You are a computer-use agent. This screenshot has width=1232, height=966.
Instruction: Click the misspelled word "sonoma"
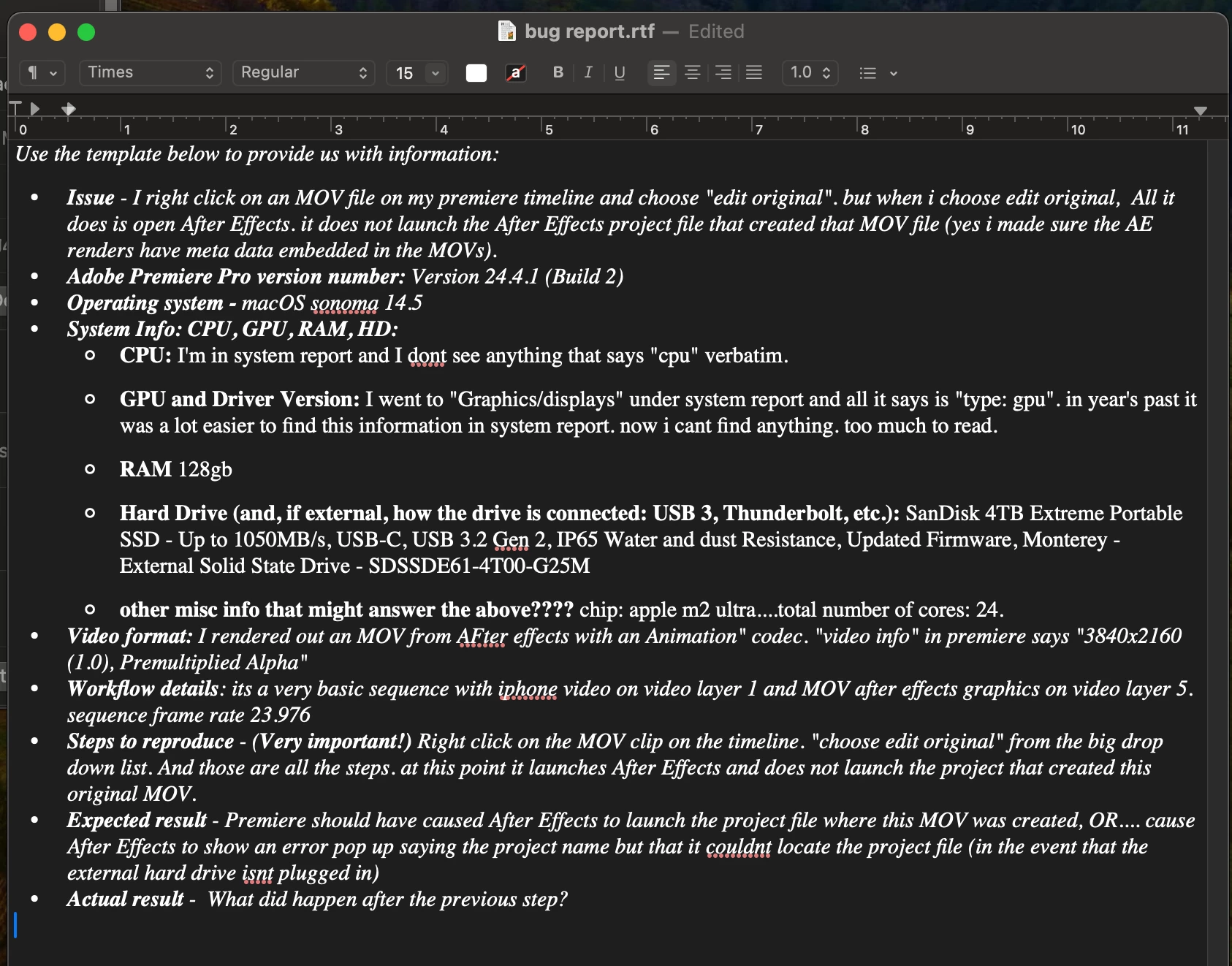click(x=345, y=303)
